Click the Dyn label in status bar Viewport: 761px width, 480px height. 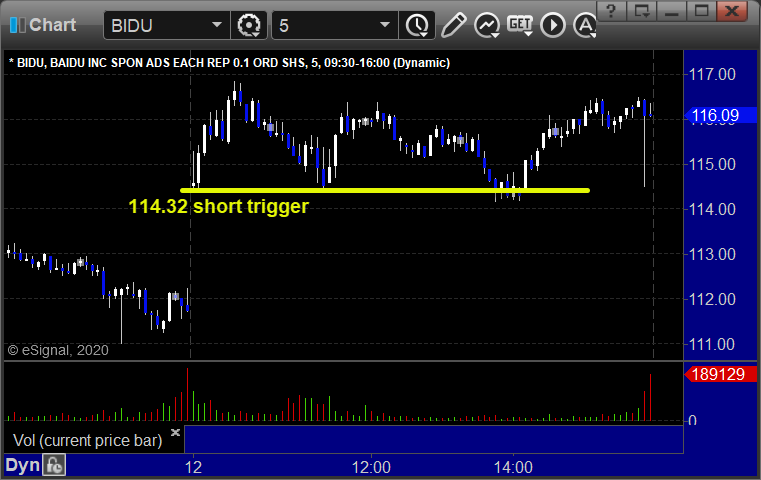point(22,465)
